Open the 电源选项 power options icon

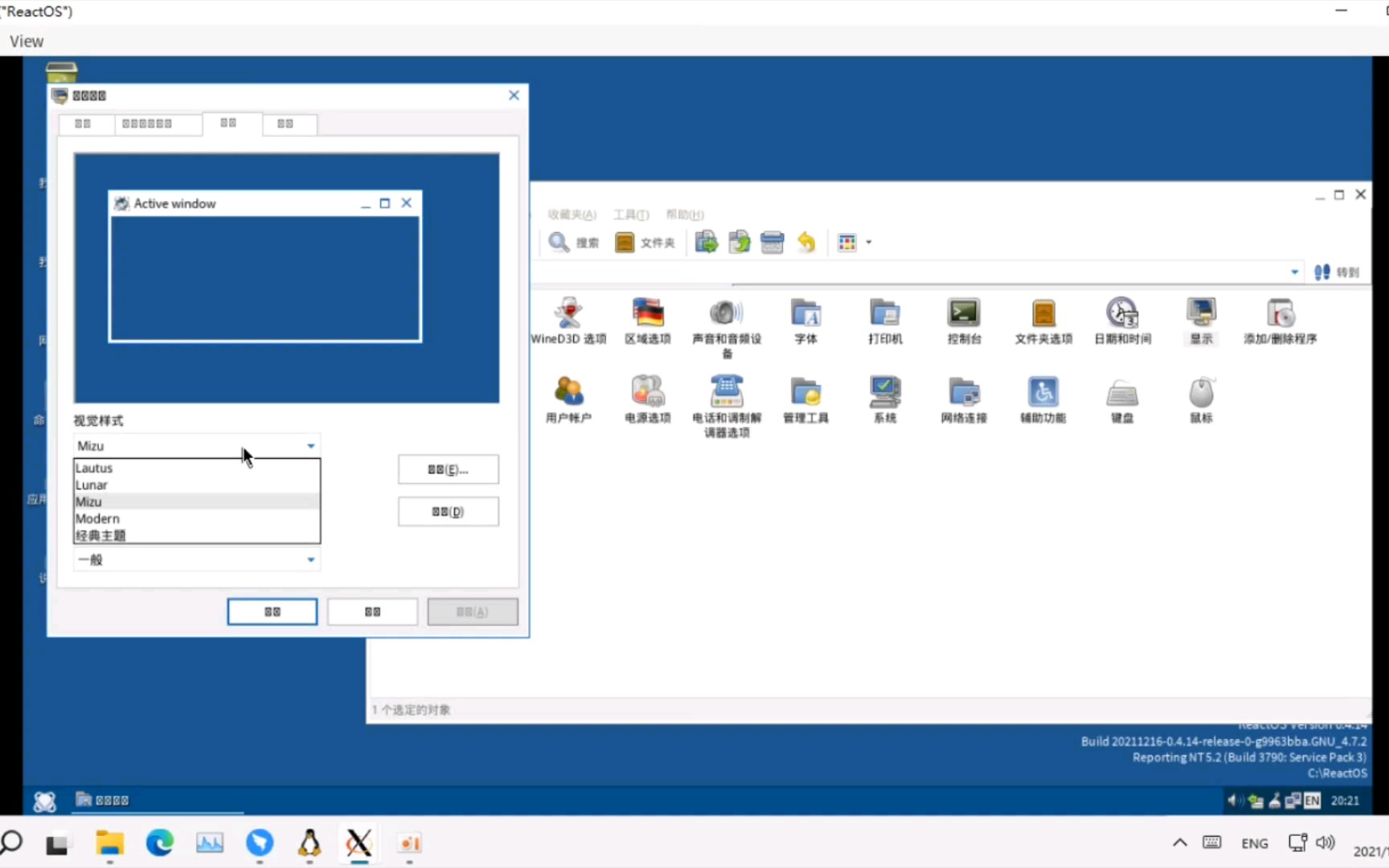pyautogui.click(x=648, y=399)
